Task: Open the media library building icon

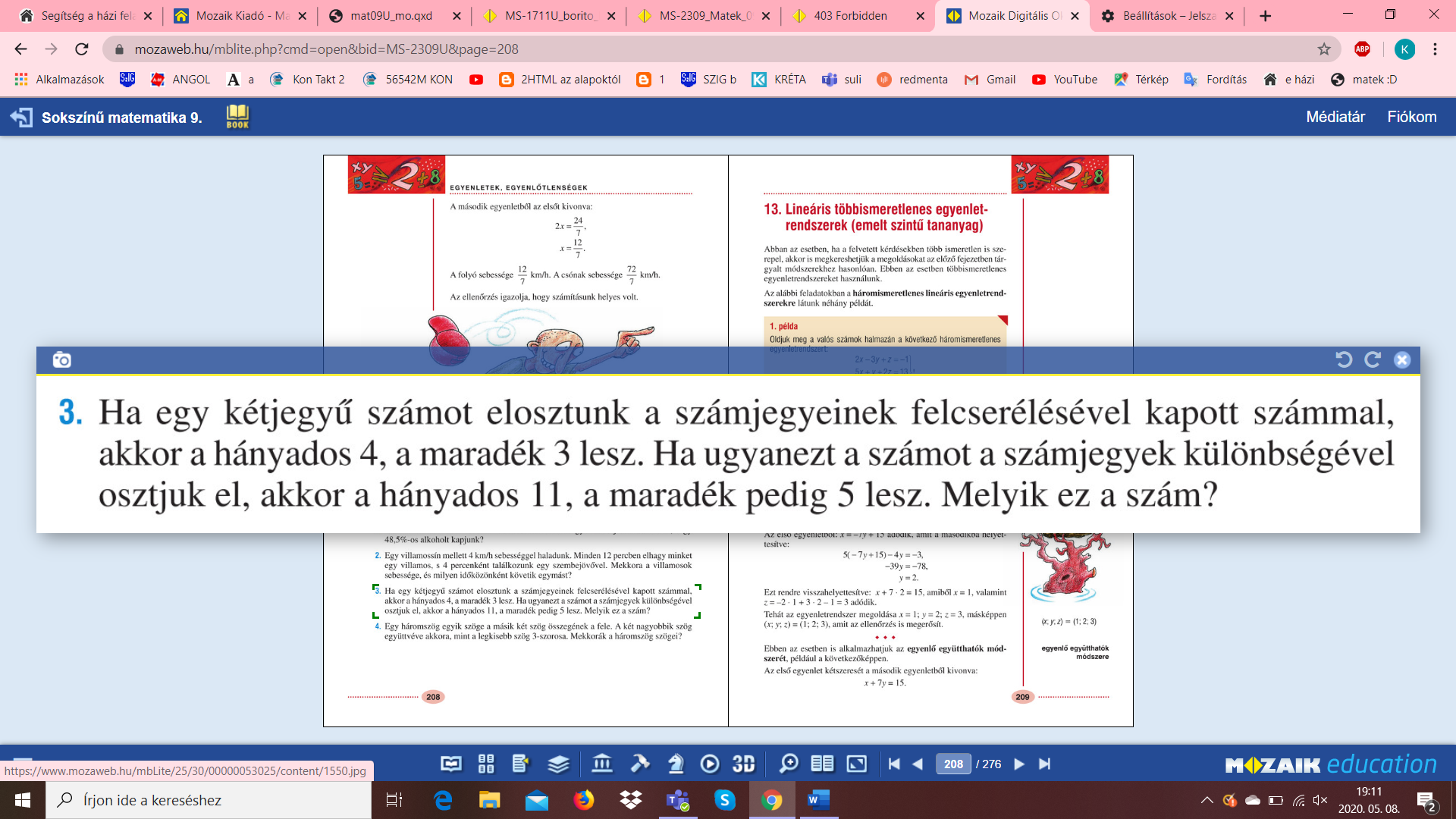Action: click(602, 764)
